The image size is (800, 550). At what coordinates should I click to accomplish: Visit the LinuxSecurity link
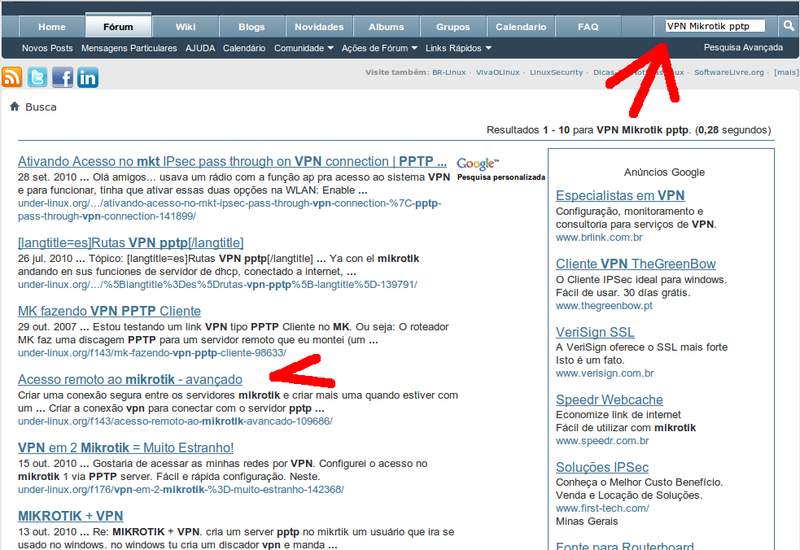click(x=556, y=72)
